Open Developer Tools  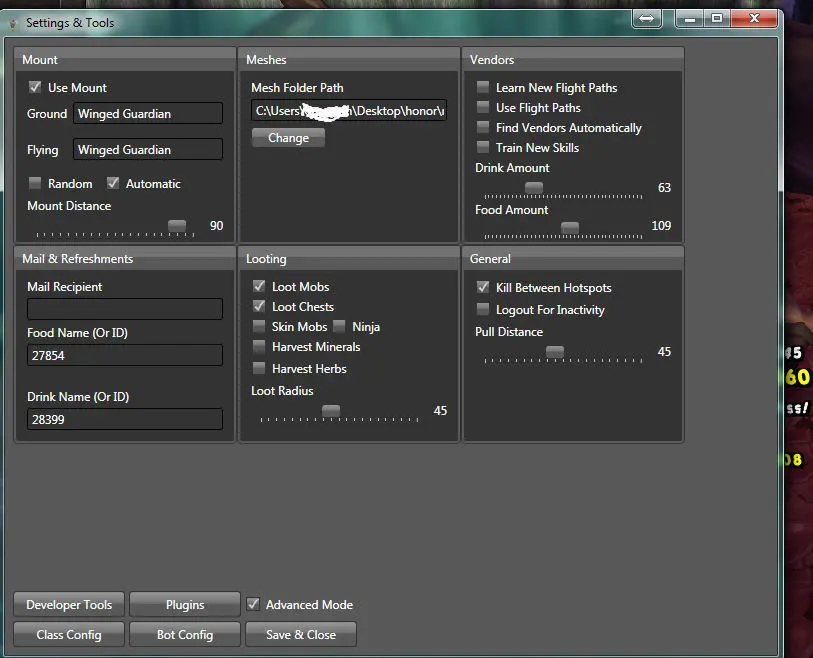69,605
